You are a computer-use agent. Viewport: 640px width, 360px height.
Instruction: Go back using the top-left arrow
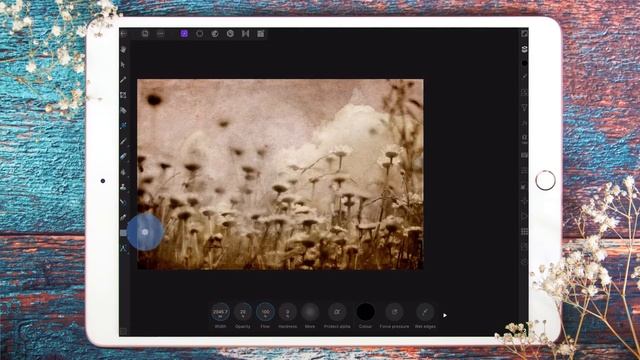pos(124,34)
